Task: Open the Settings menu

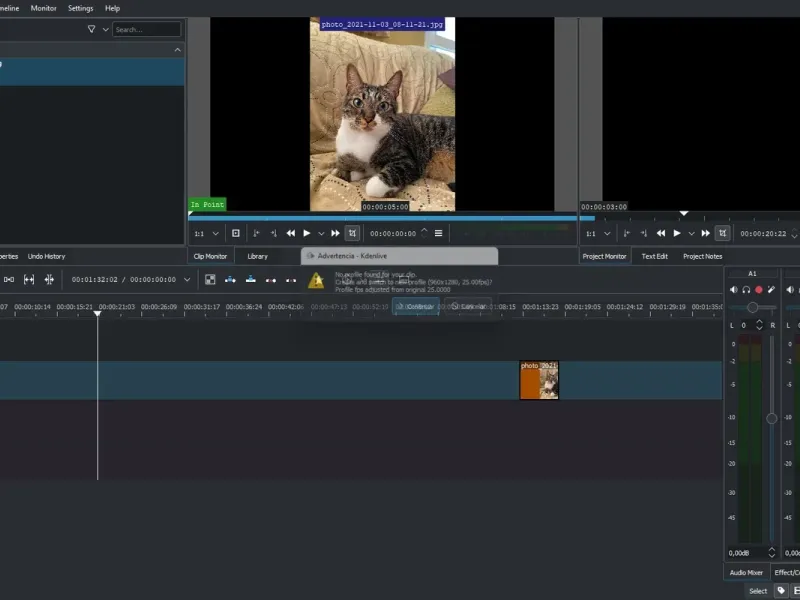Action: pos(81,8)
